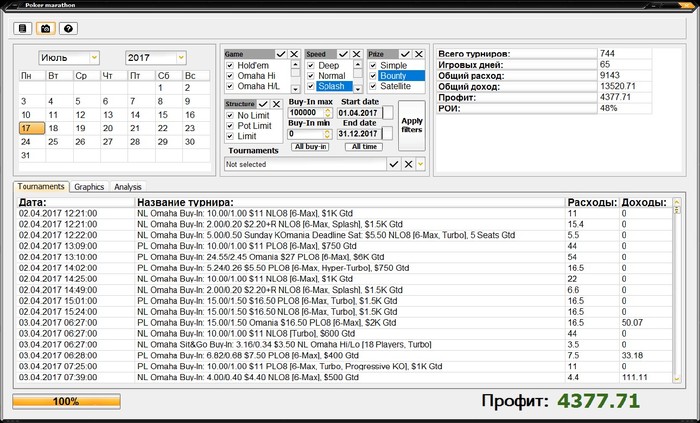Open the month dropdown showing Июль

point(94,58)
